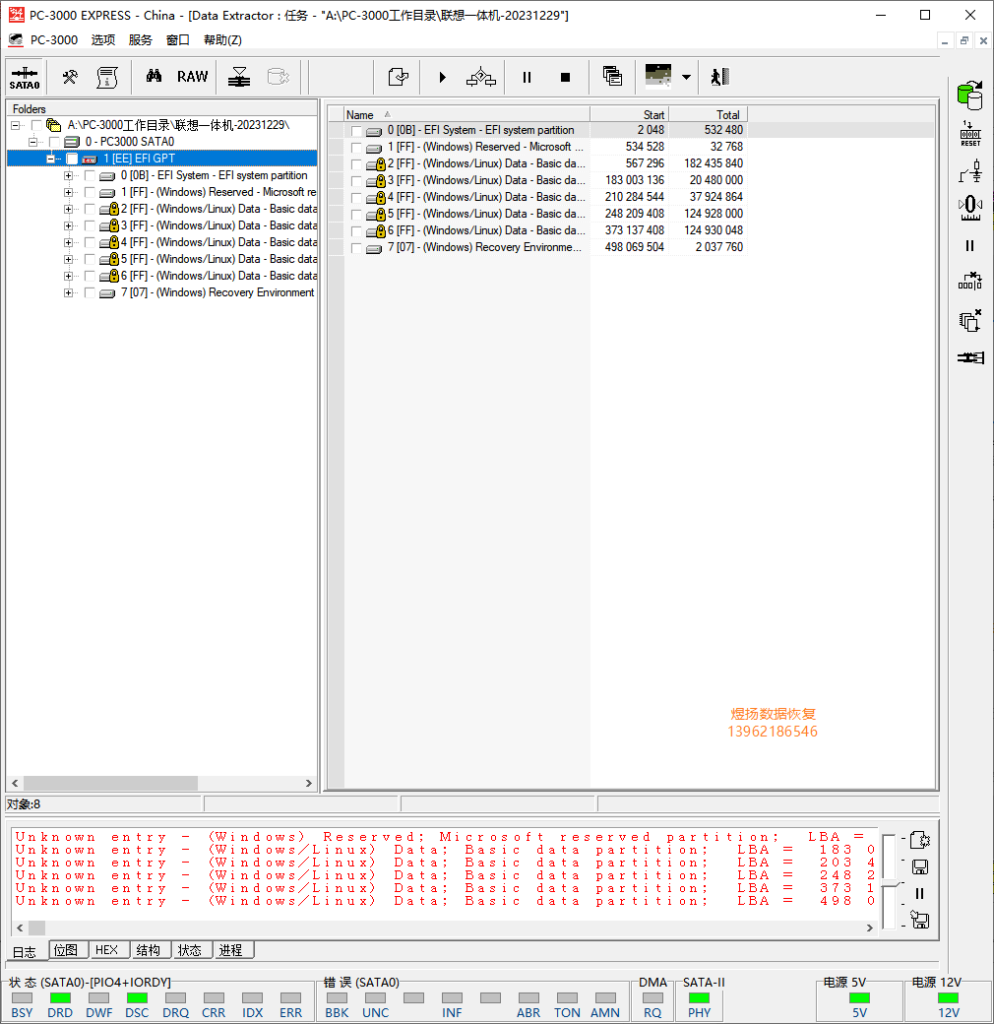Click the vertical slider beside the log
The image size is (994, 1024).
click(x=889, y=881)
